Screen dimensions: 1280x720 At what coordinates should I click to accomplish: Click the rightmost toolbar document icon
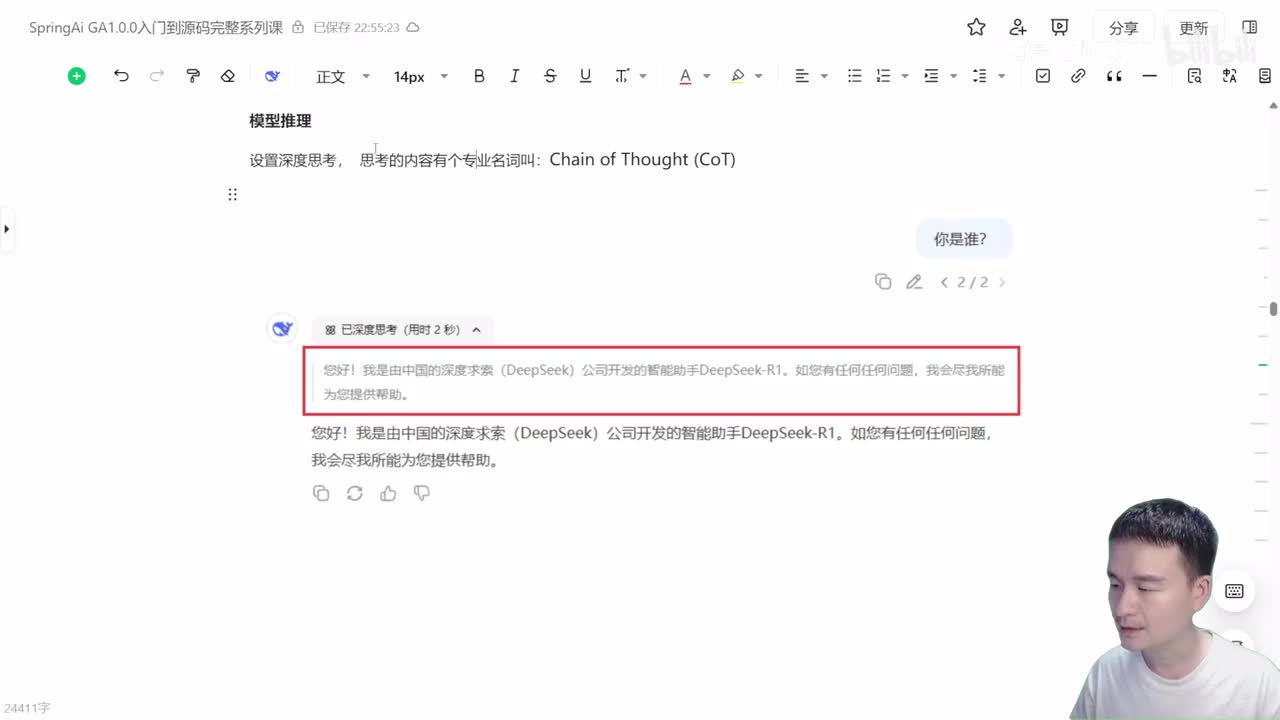tap(1266, 76)
